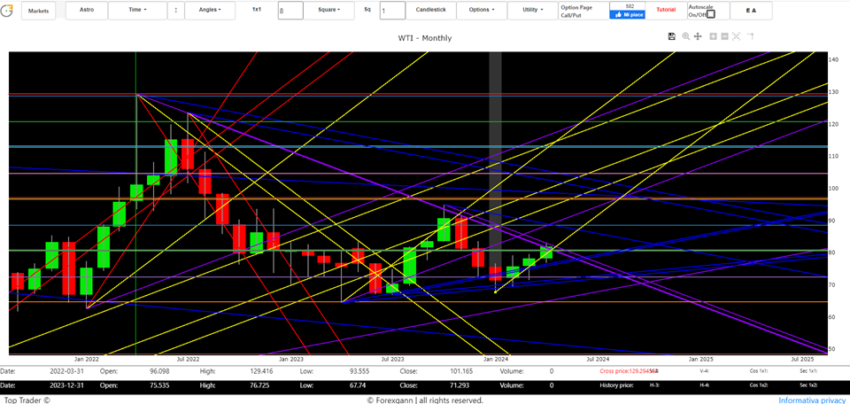The height and width of the screenshot is (404, 850).
Task: Focus the 1x1 value field containing 8
Action: pos(291,10)
